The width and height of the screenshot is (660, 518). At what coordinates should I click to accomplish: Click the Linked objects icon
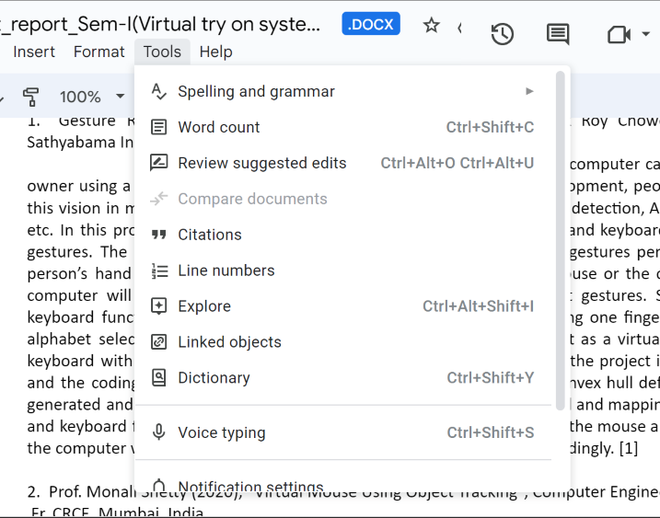coord(158,342)
